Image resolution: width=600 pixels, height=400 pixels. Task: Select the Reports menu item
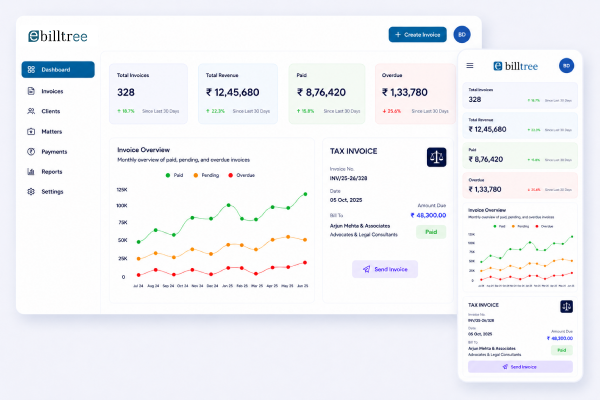click(x=52, y=171)
